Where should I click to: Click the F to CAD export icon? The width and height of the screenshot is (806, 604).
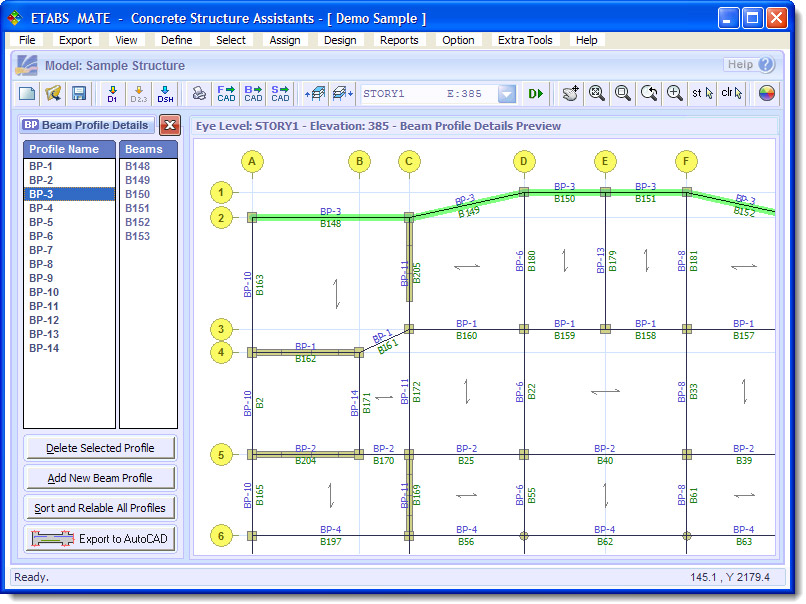point(226,93)
